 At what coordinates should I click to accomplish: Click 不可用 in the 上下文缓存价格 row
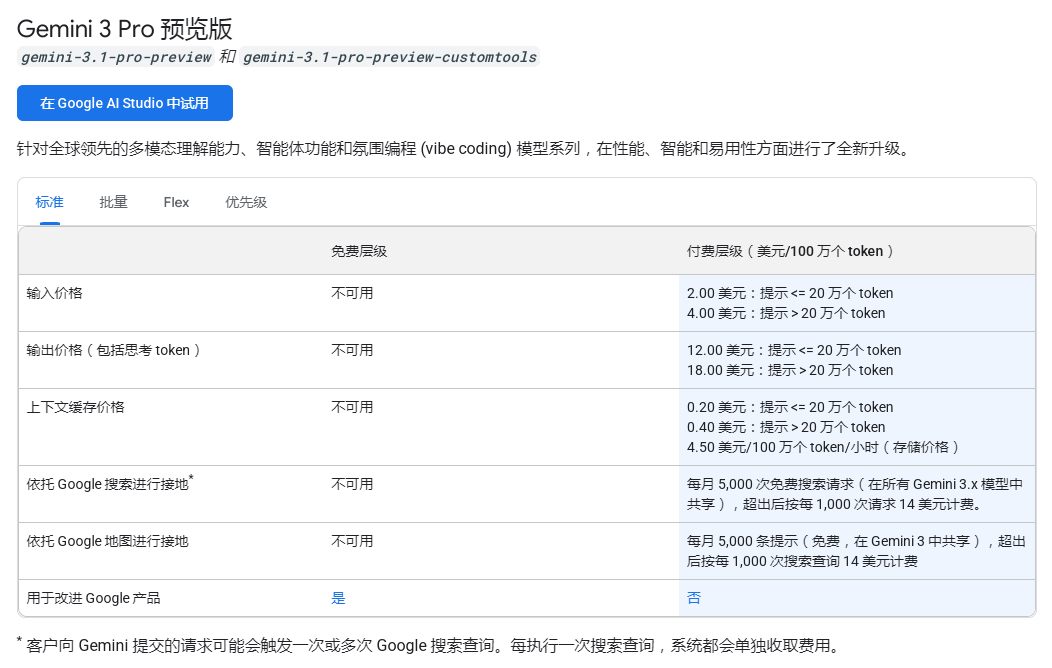tap(352, 407)
